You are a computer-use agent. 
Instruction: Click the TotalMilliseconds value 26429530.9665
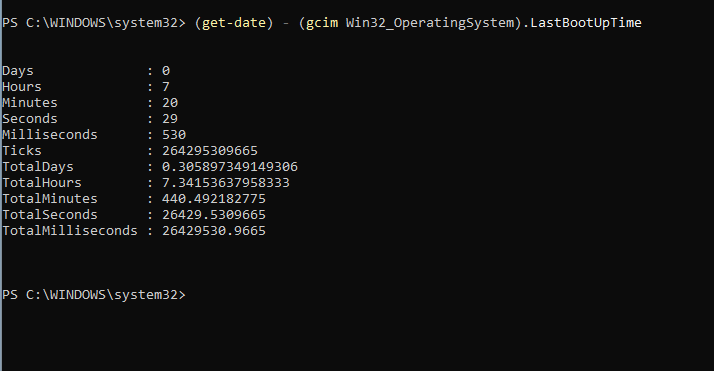(x=214, y=230)
